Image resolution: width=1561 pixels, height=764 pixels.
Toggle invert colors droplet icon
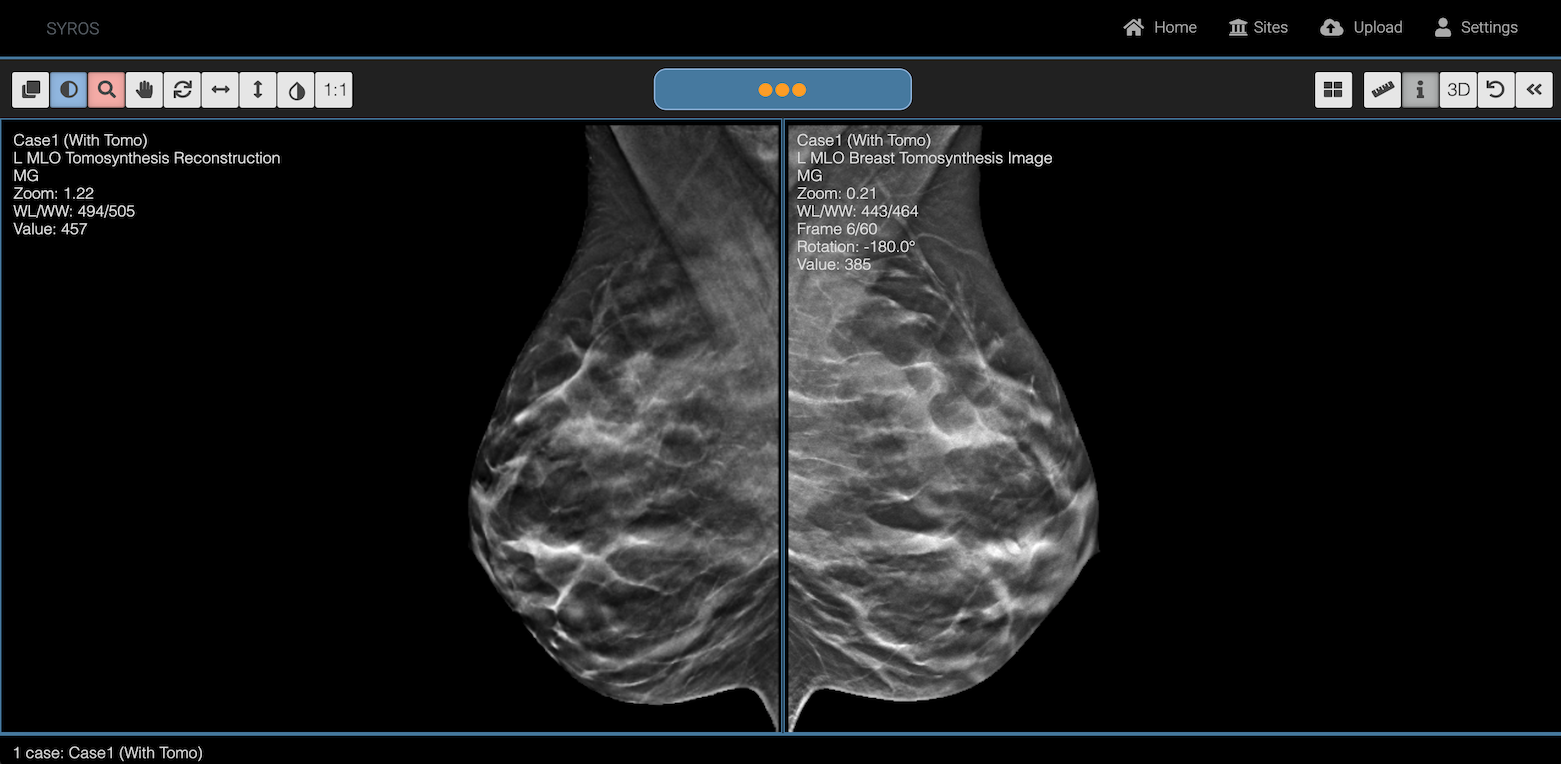(x=296, y=90)
